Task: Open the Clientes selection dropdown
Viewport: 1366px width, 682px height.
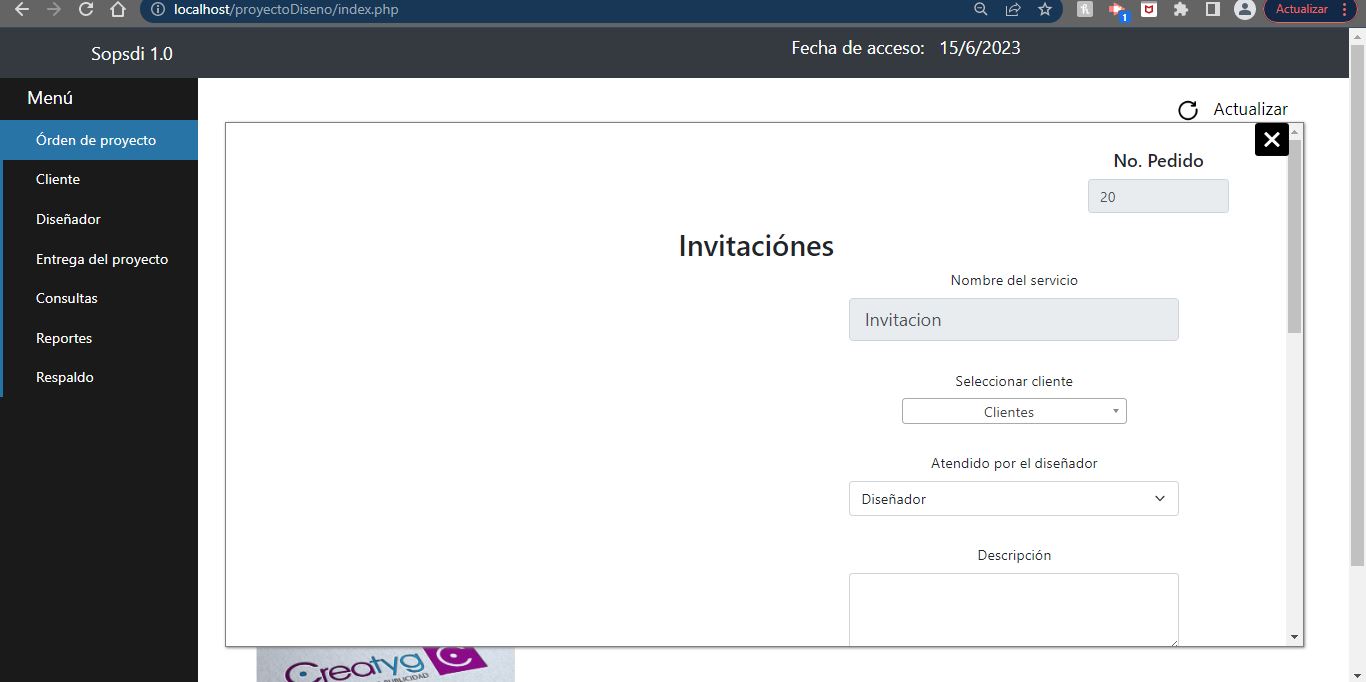Action: tap(1014, 411)
